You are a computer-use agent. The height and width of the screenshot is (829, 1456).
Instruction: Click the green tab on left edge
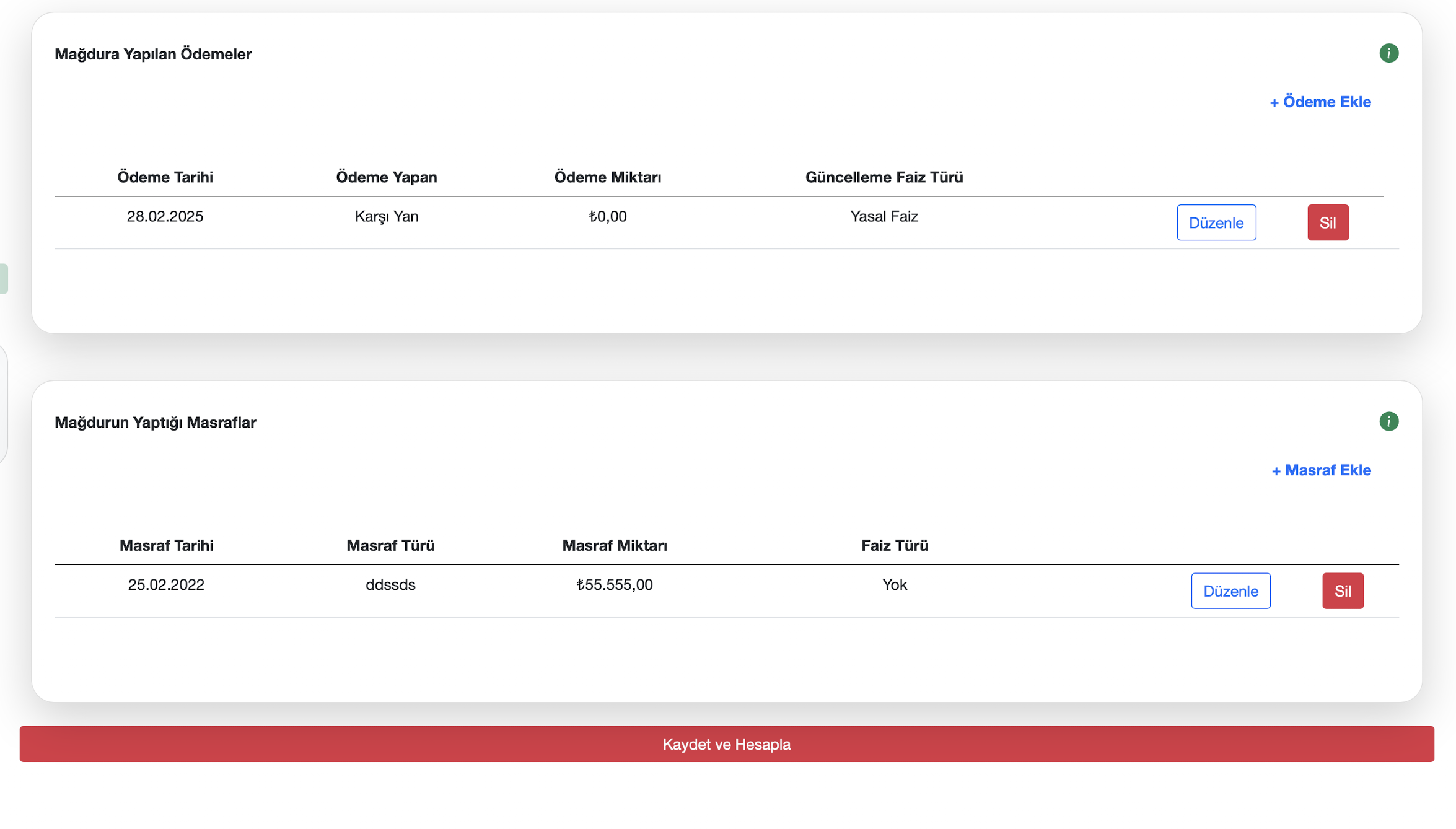pos(4,279)
